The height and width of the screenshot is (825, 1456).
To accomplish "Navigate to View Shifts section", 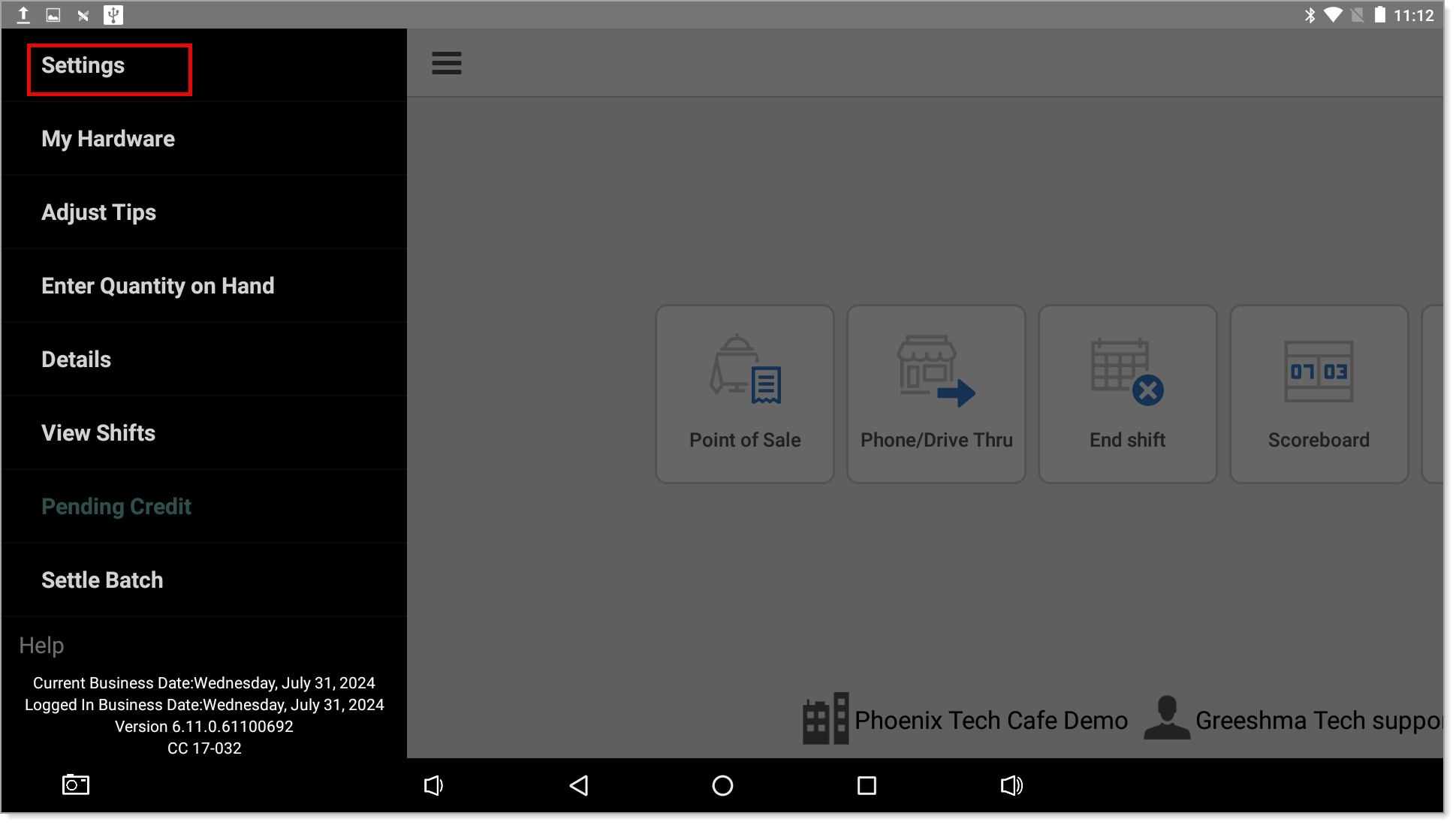I will click(x=98, y=432).
